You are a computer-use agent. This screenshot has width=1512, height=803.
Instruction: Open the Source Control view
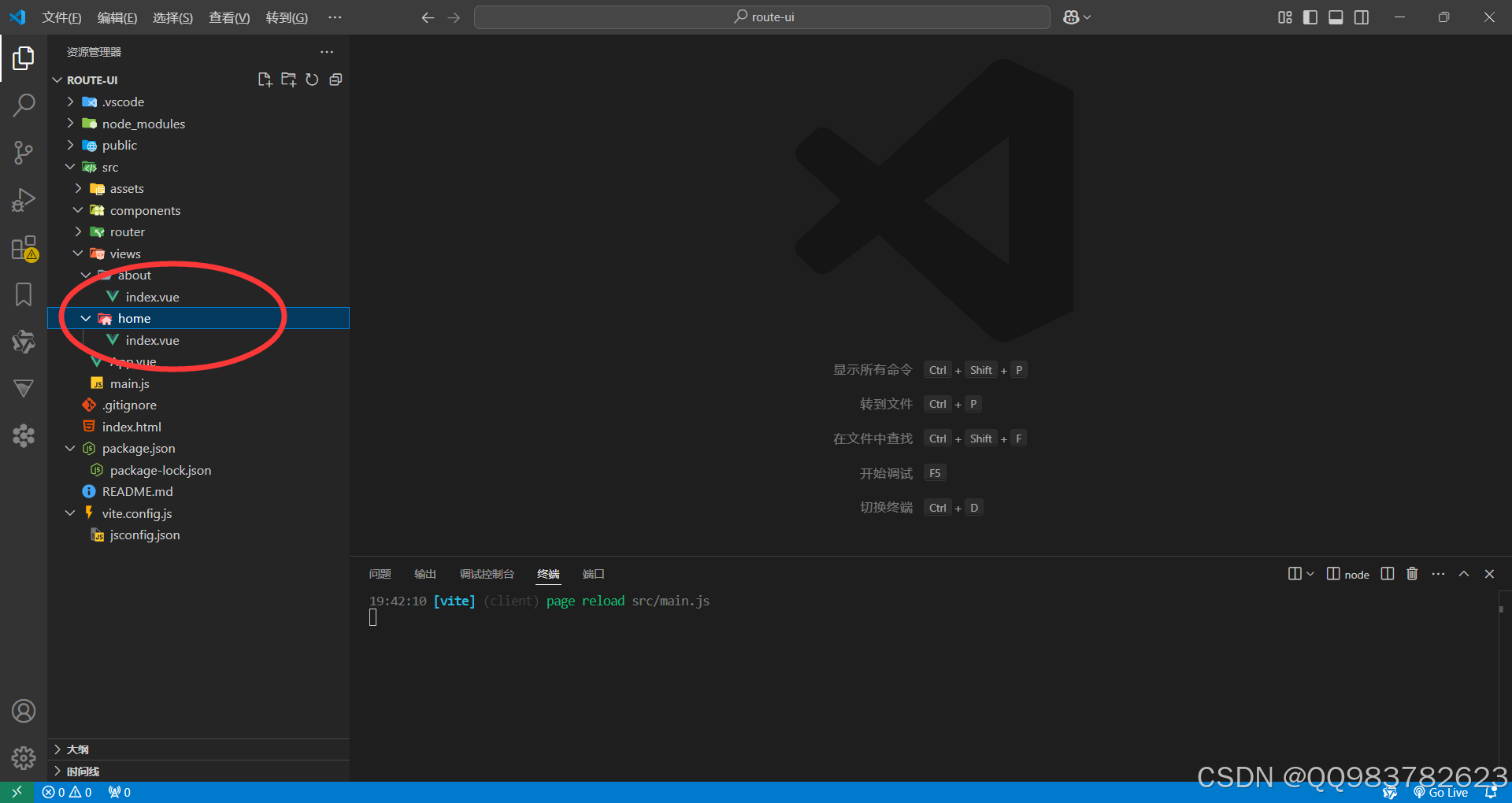(x=24, y=153)
